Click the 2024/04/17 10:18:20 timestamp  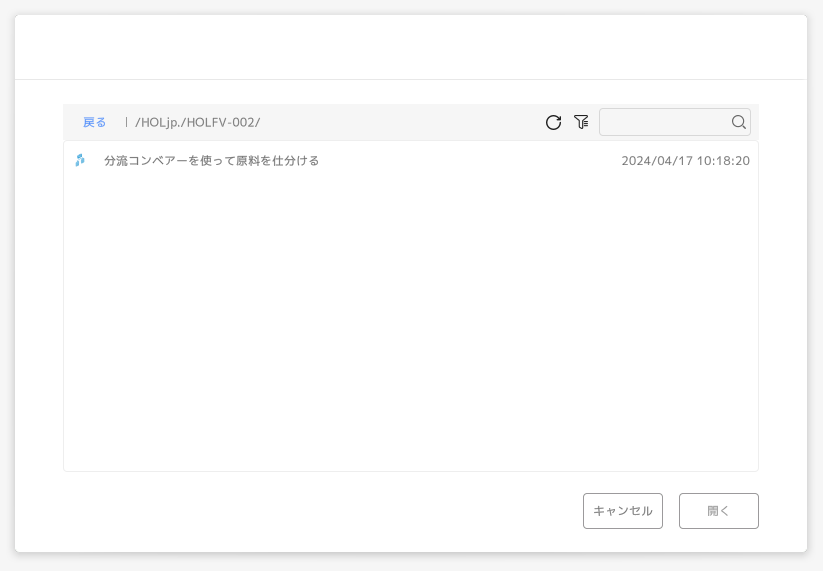coord(685,161)
